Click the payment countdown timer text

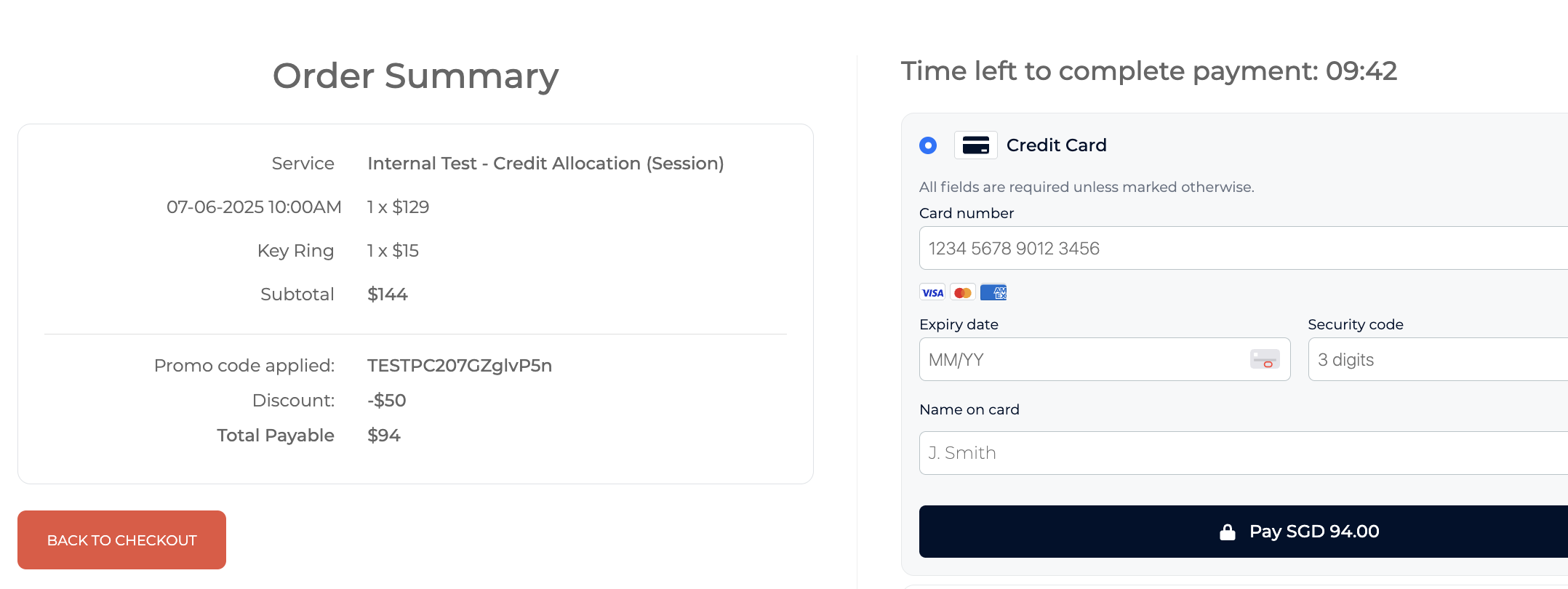1148,71
